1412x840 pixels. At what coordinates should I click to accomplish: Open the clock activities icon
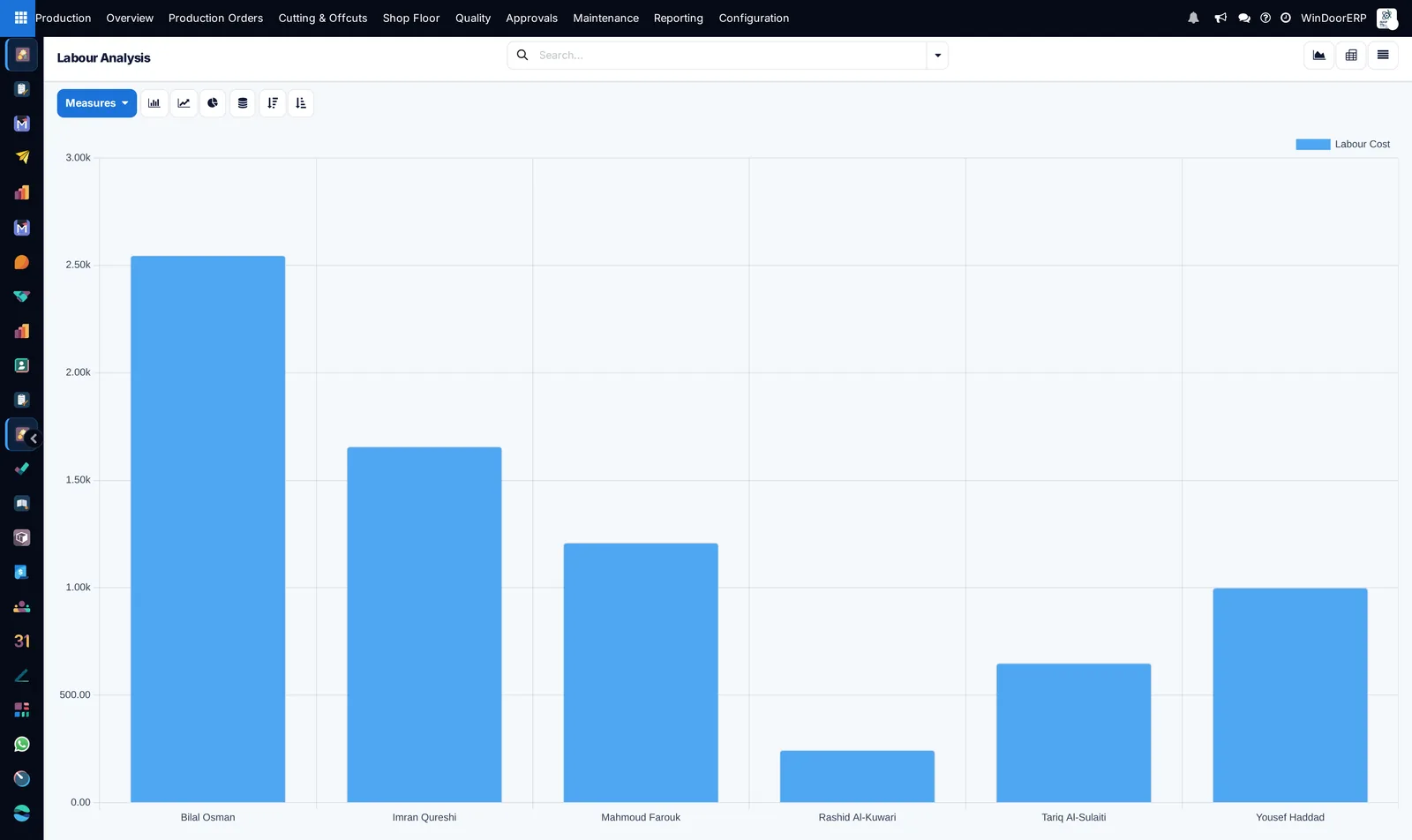pyautogui.click(x=1286, y=18)
